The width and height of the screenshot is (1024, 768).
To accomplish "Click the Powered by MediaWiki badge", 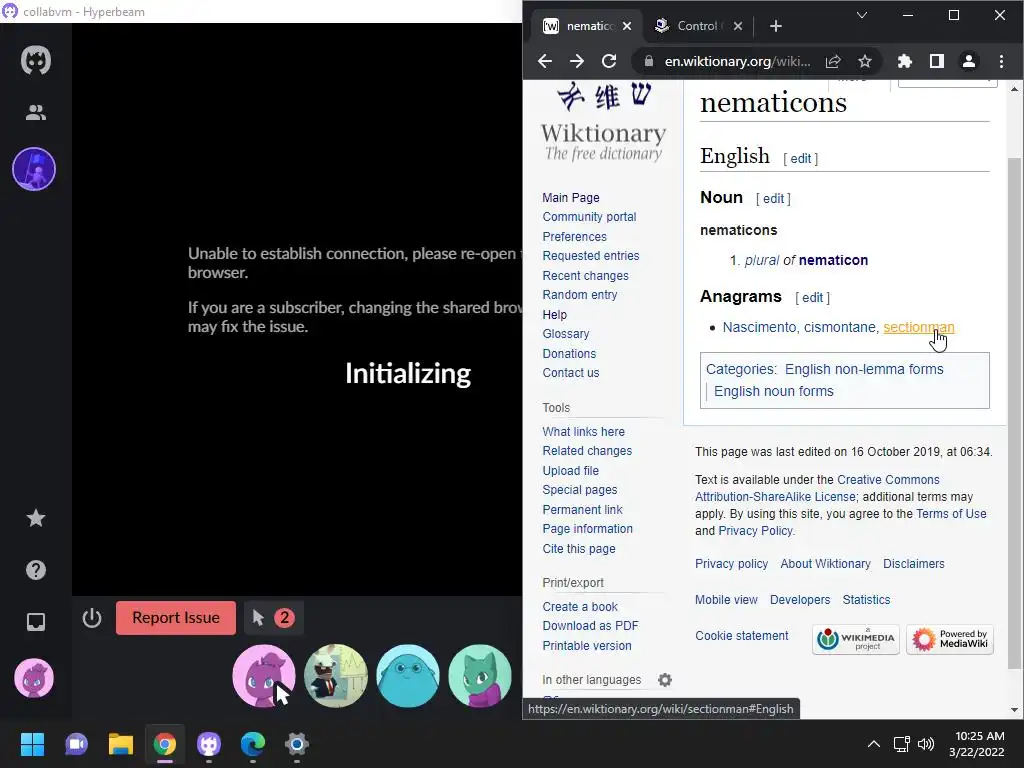I will [950, 639].
